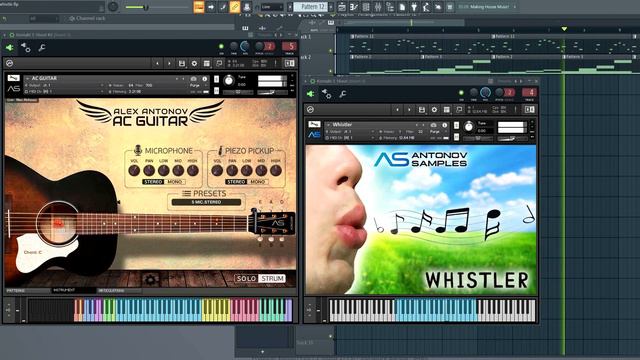Toggle the panel layout icon in AC Guitar Kontakt
This screenshot has width=640, height=360.
tap(289, 63)
